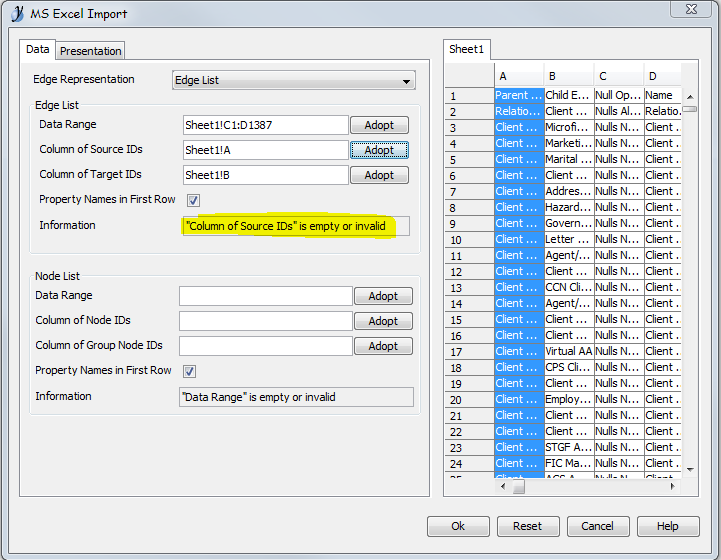This screenshot has height=560, width=721.
Task: Adopt selection for Edge List Data Range
Action: 379,125
